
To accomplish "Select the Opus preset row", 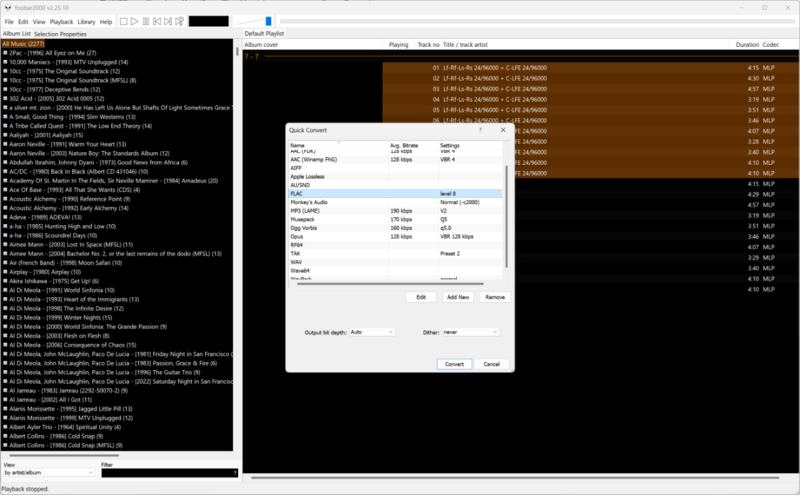I will [395, 237].
